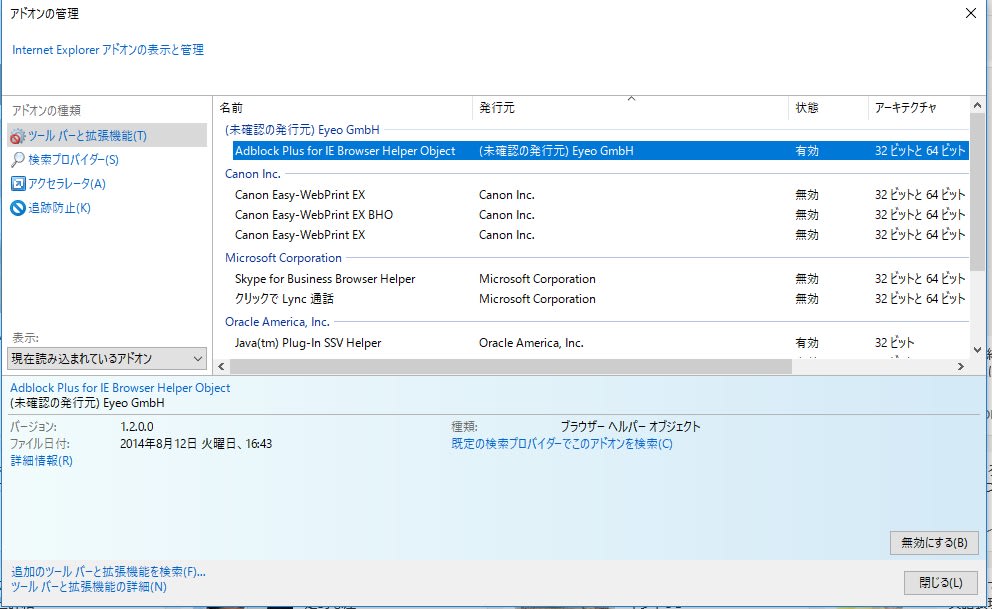The width and height of the screenshot is (992, 609).
Task: Open the 現在読み込まれているアドオン dropdown
Action: [x=107, y=359]
